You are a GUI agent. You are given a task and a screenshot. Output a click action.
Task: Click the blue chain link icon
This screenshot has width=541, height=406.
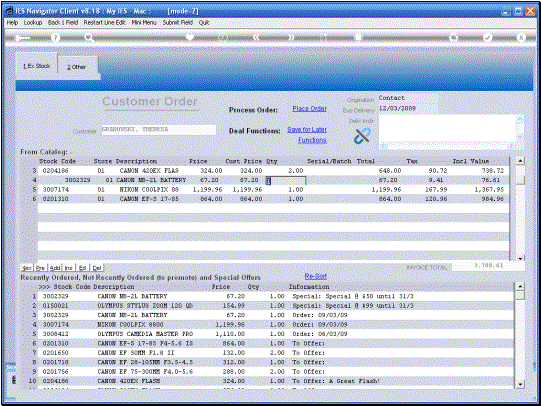362,136
